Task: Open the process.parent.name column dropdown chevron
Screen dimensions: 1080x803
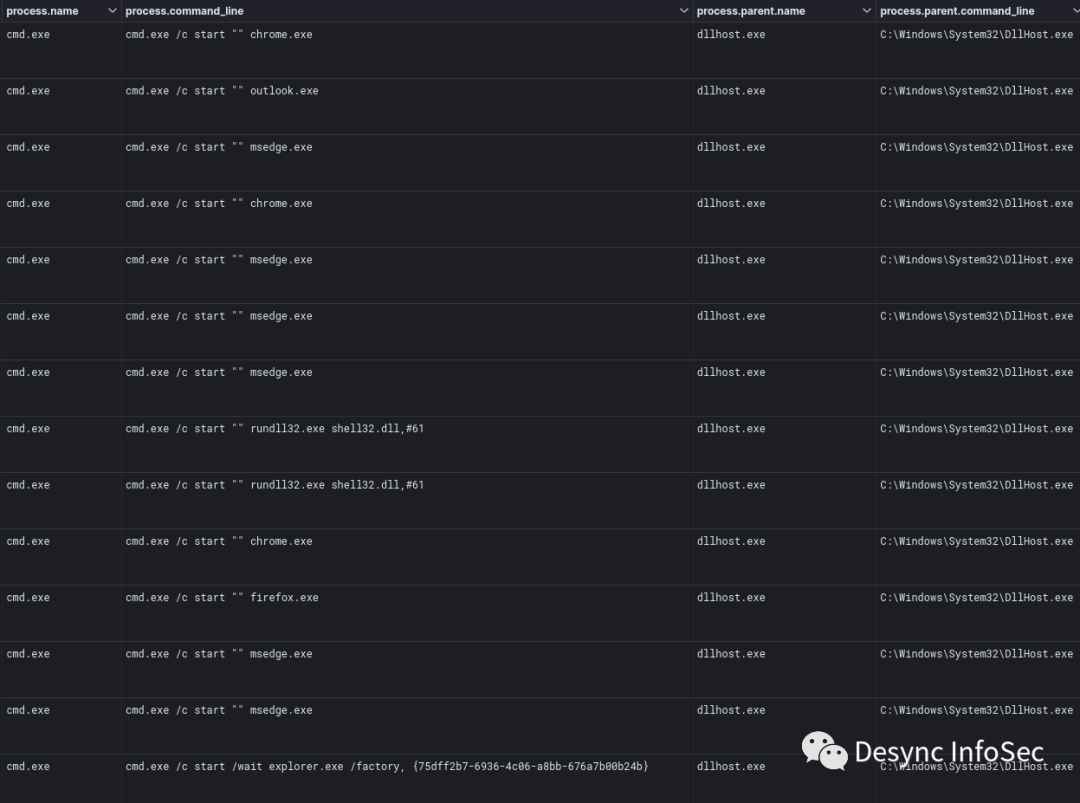Action: tap(866, 11)
